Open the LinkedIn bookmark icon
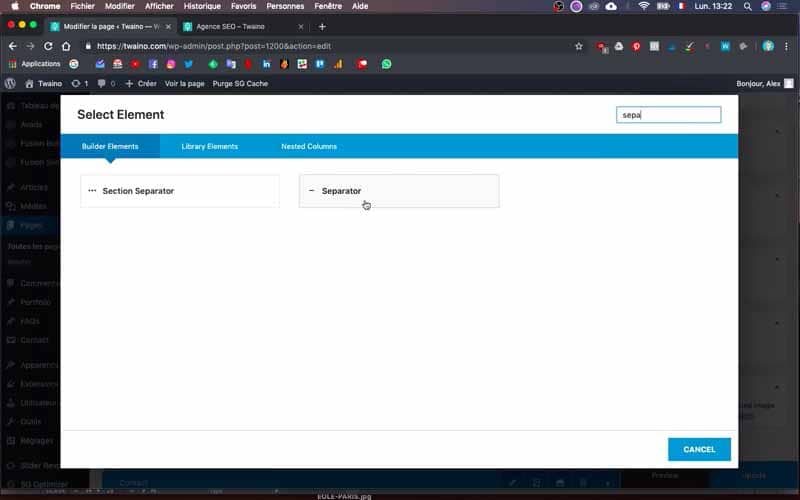 pyautogui.click(x=266, y=64)
